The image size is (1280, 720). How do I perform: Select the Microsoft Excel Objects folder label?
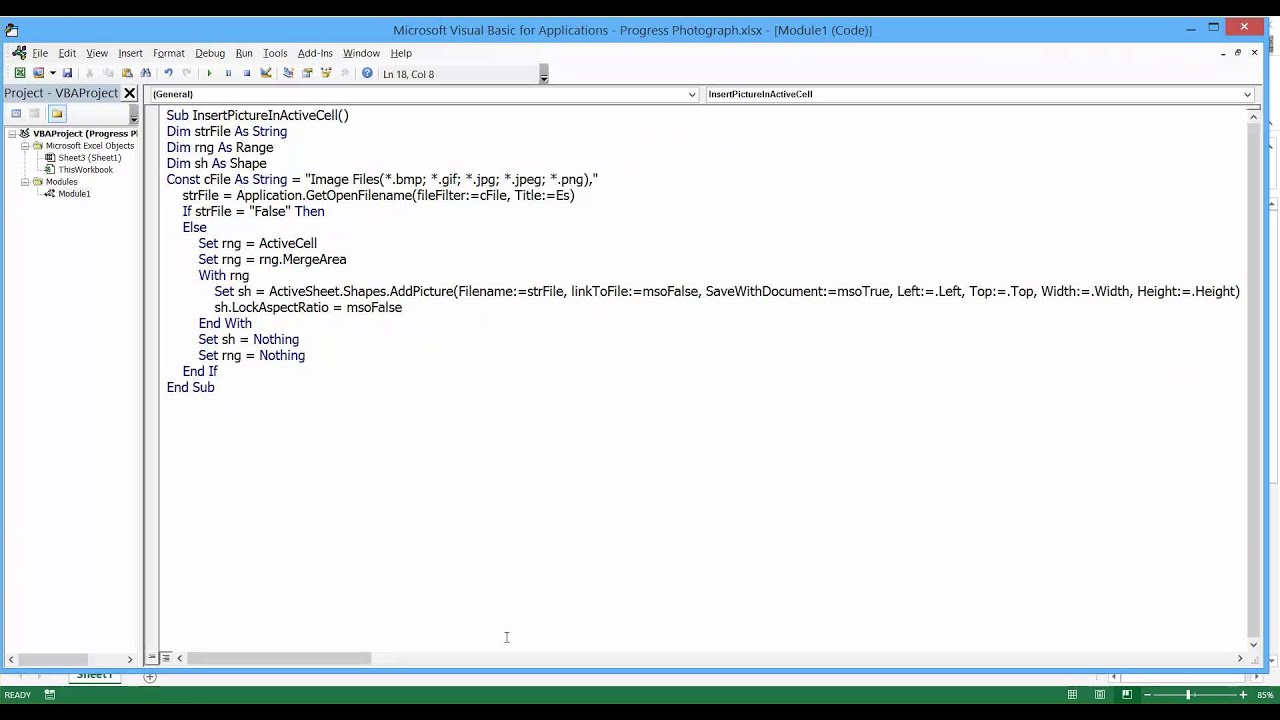[x=89, y=146]
